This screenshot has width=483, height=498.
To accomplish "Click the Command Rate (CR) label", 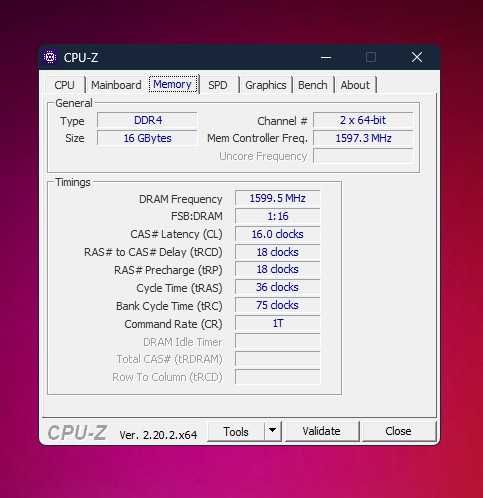I will coord(173,324).
